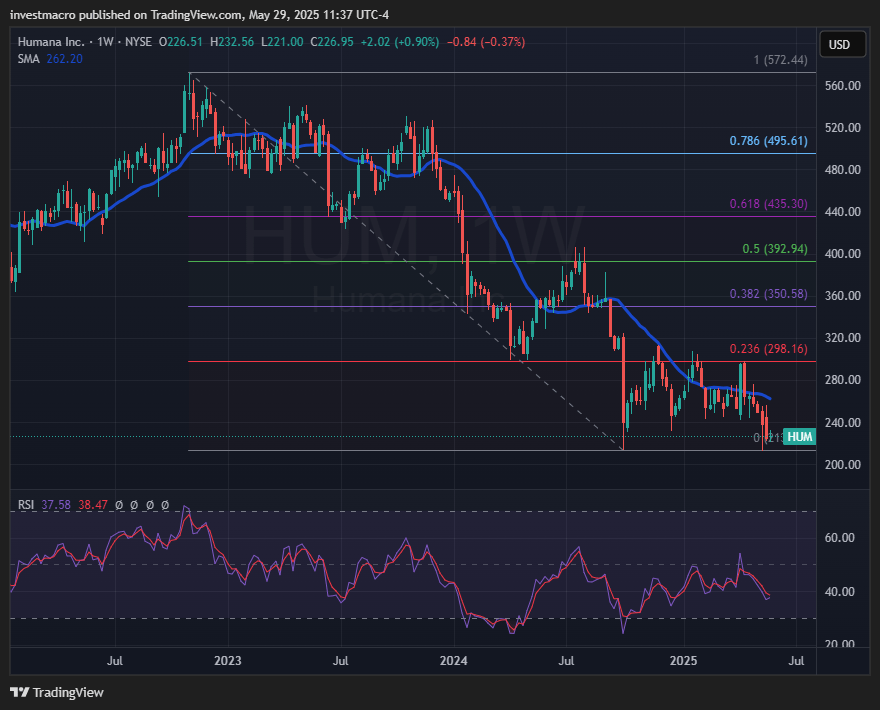
Task: Click the TradingView logo icon
Action: pyautogui.click(x=19, y=692)
